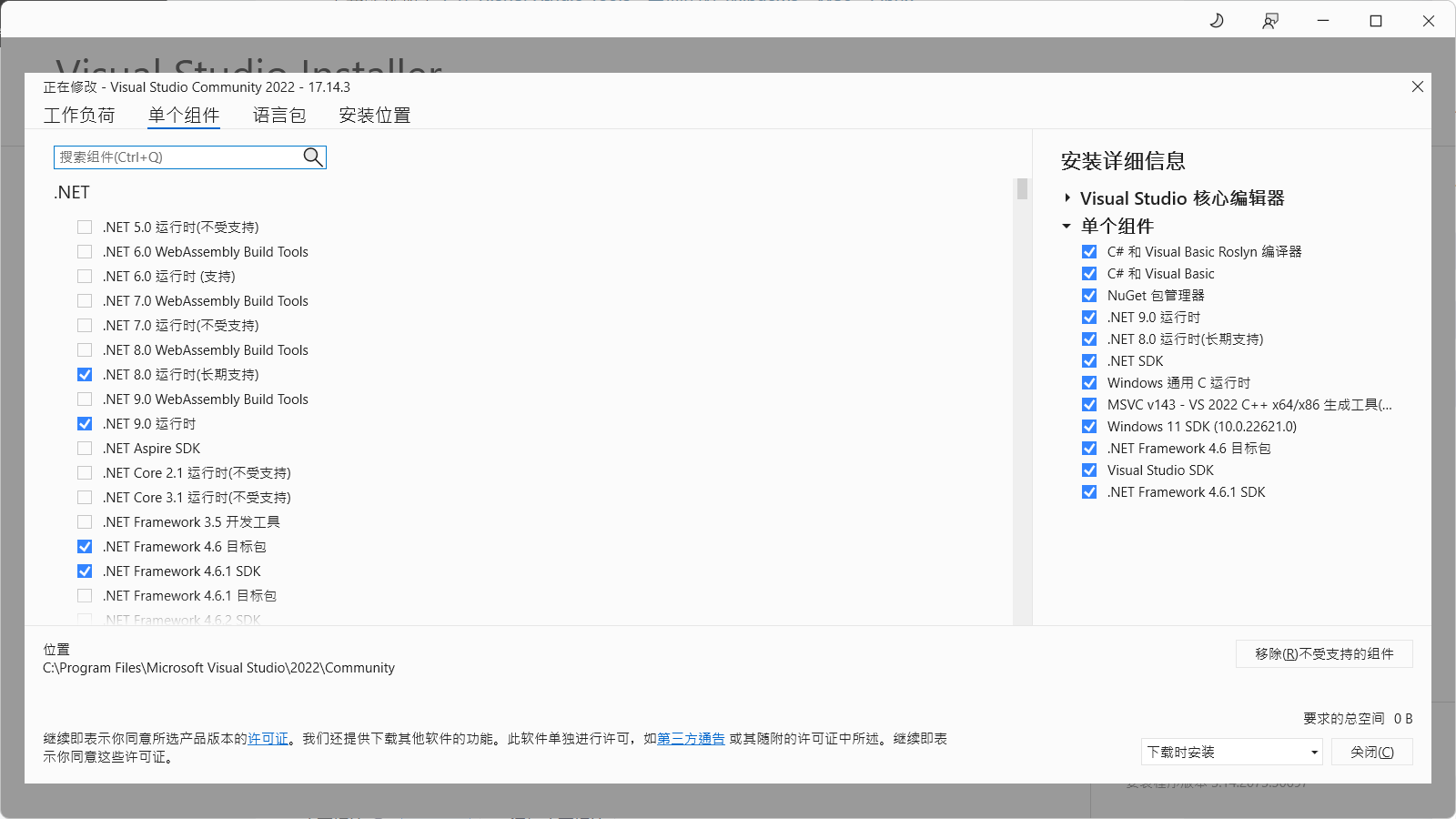Check .NET 7.0 WebAssembly Build Tools
Image resolution: width=1456 pixels, height=819 pixels.
click(85, 300)
